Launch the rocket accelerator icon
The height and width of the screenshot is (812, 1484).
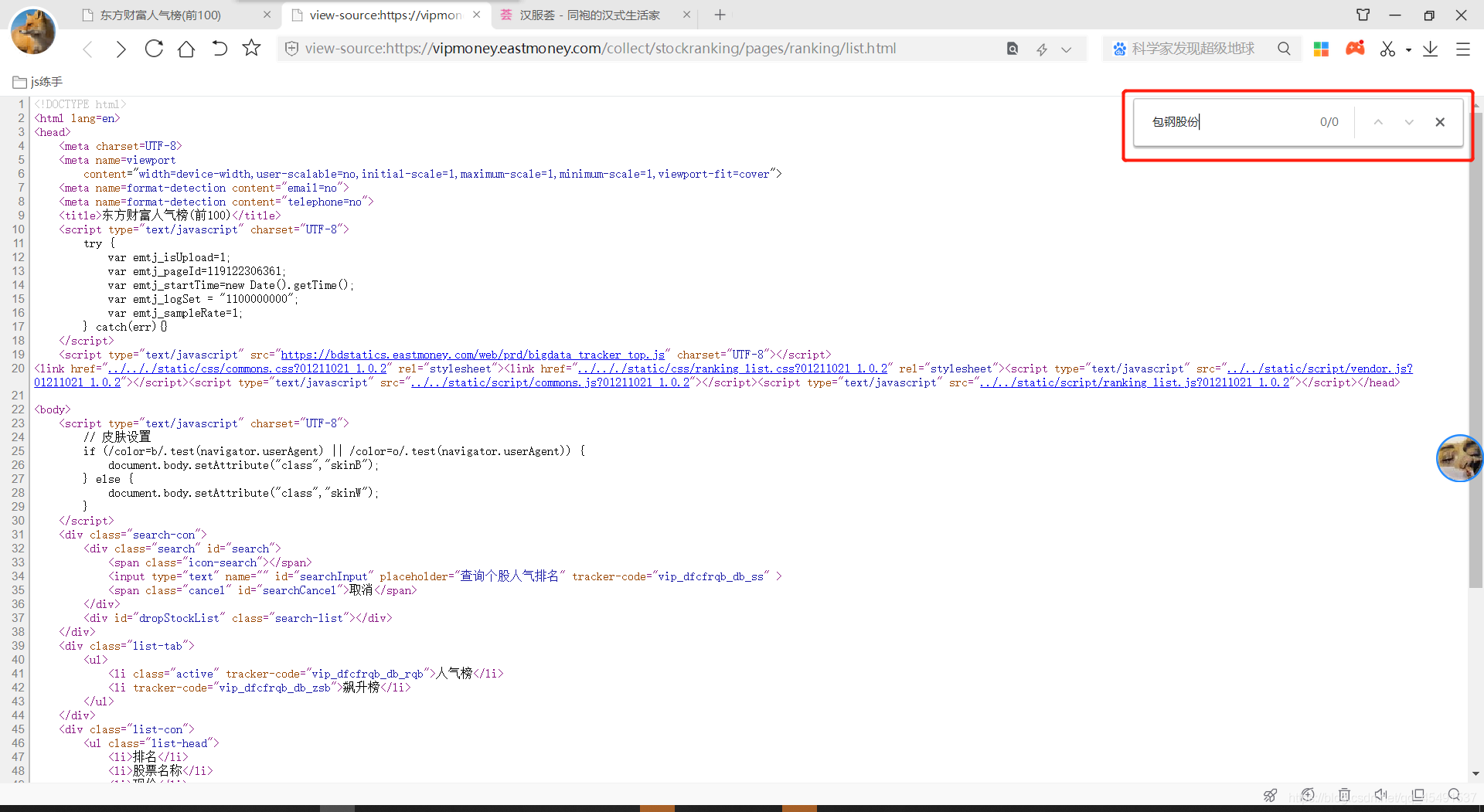1270,795
